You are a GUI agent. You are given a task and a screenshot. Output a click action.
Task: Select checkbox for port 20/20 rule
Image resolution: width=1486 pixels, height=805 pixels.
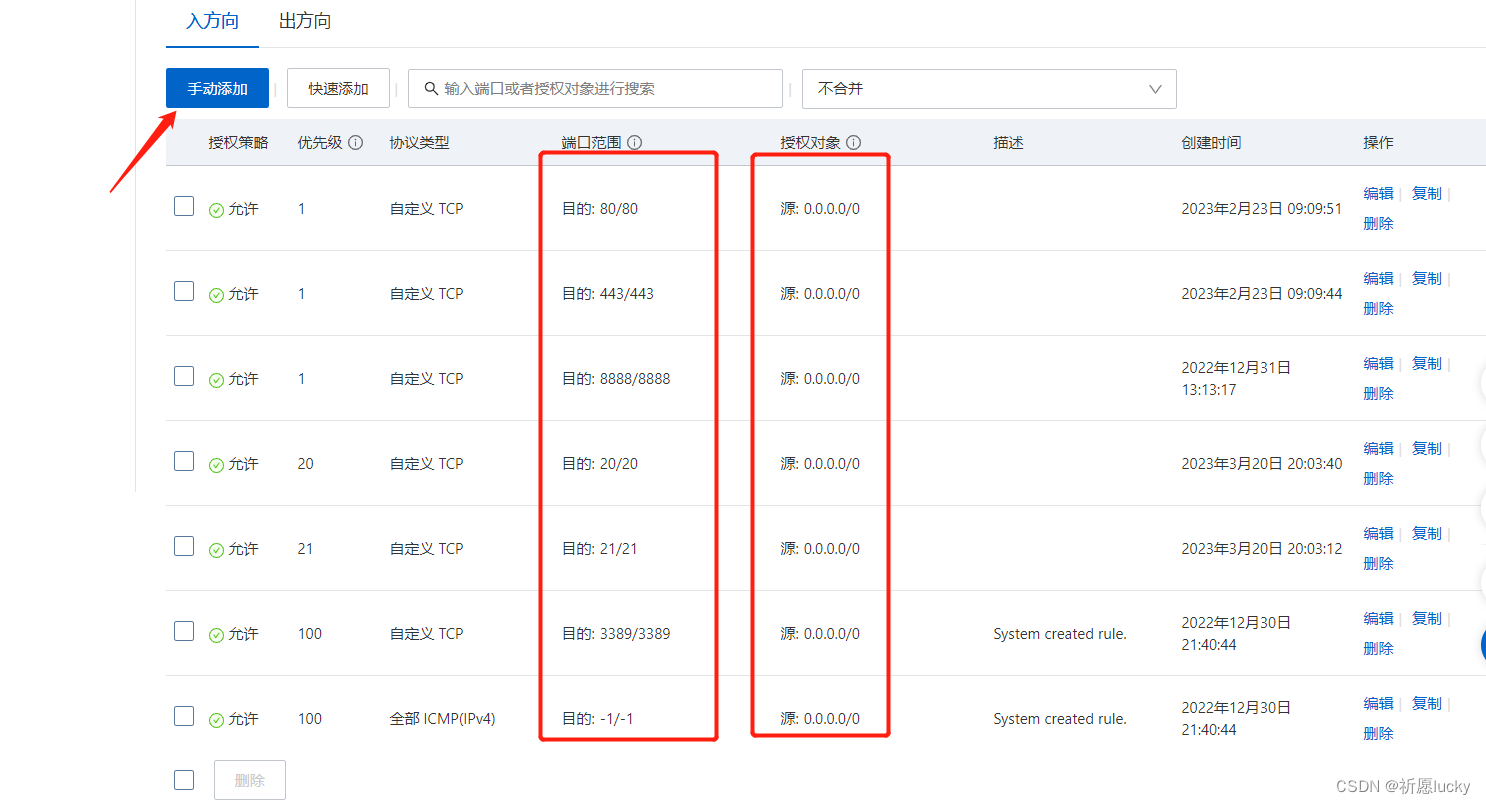coord(184,461)
